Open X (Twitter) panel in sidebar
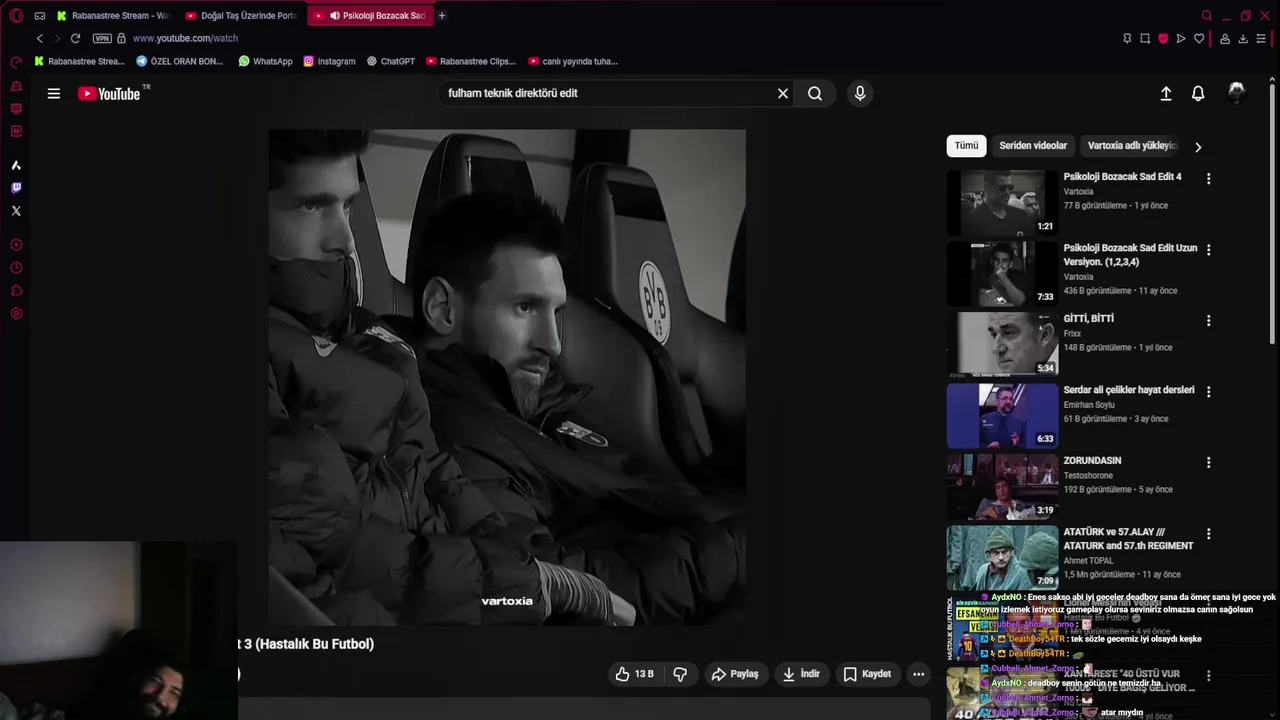Image resolution: width=1280 pixels, height=720 pixels. pyautogui.click(x=16, y=211)
